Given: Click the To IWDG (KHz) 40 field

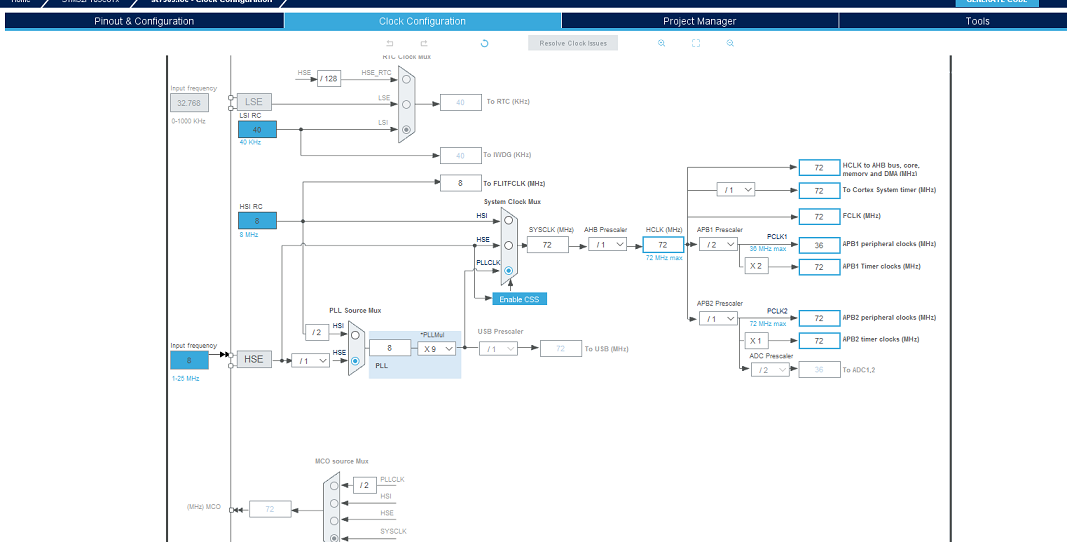Looking at the screenshot, I should click(x=461, y=155).
